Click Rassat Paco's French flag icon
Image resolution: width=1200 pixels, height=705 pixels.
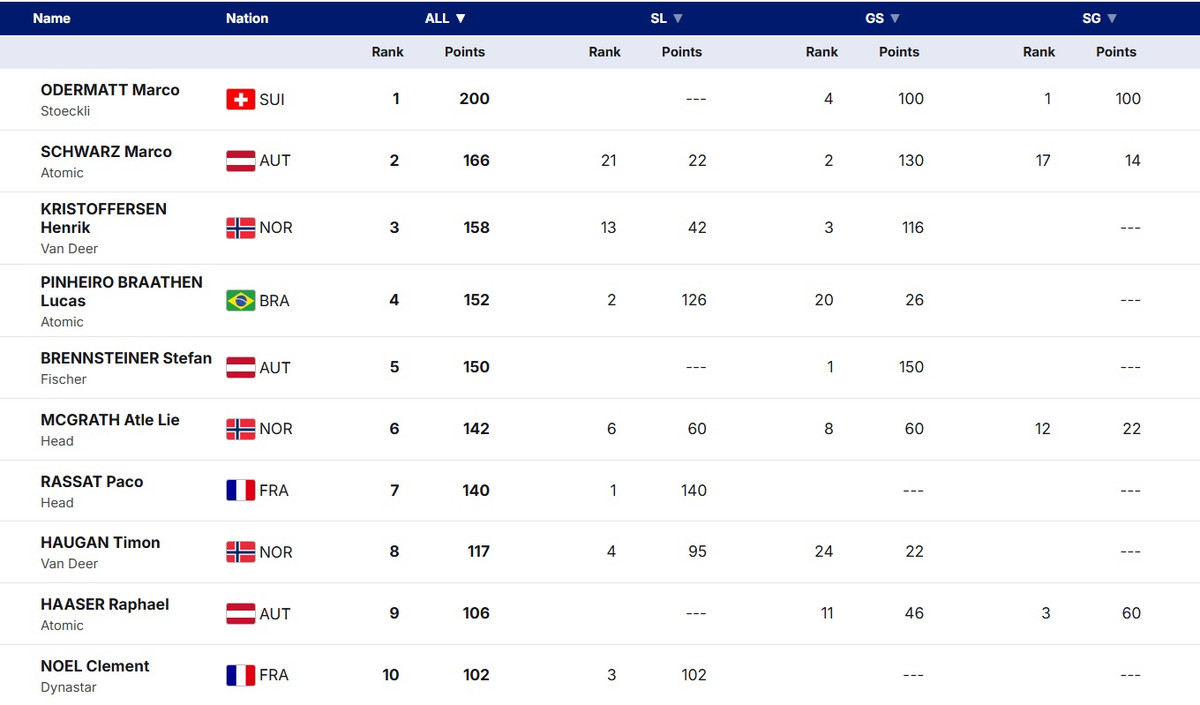240,490
